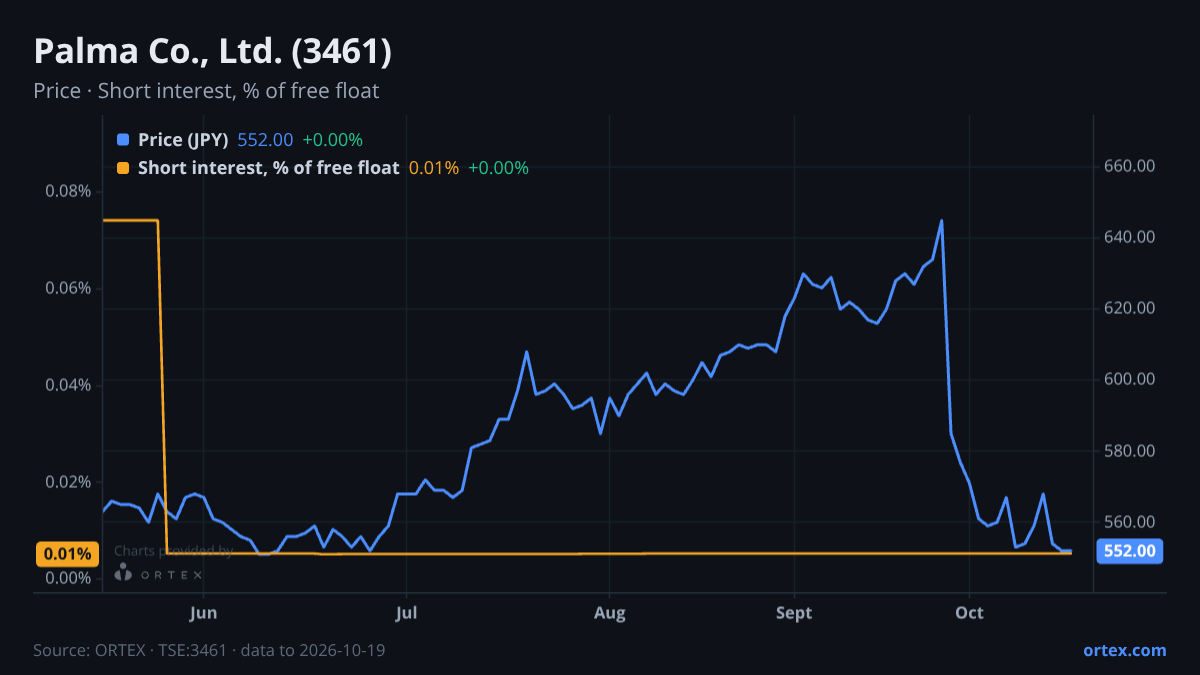Viewport: 1200px width, 675px height.
Task: Click the 620.00 right axis label
Action: (1130, 308)
